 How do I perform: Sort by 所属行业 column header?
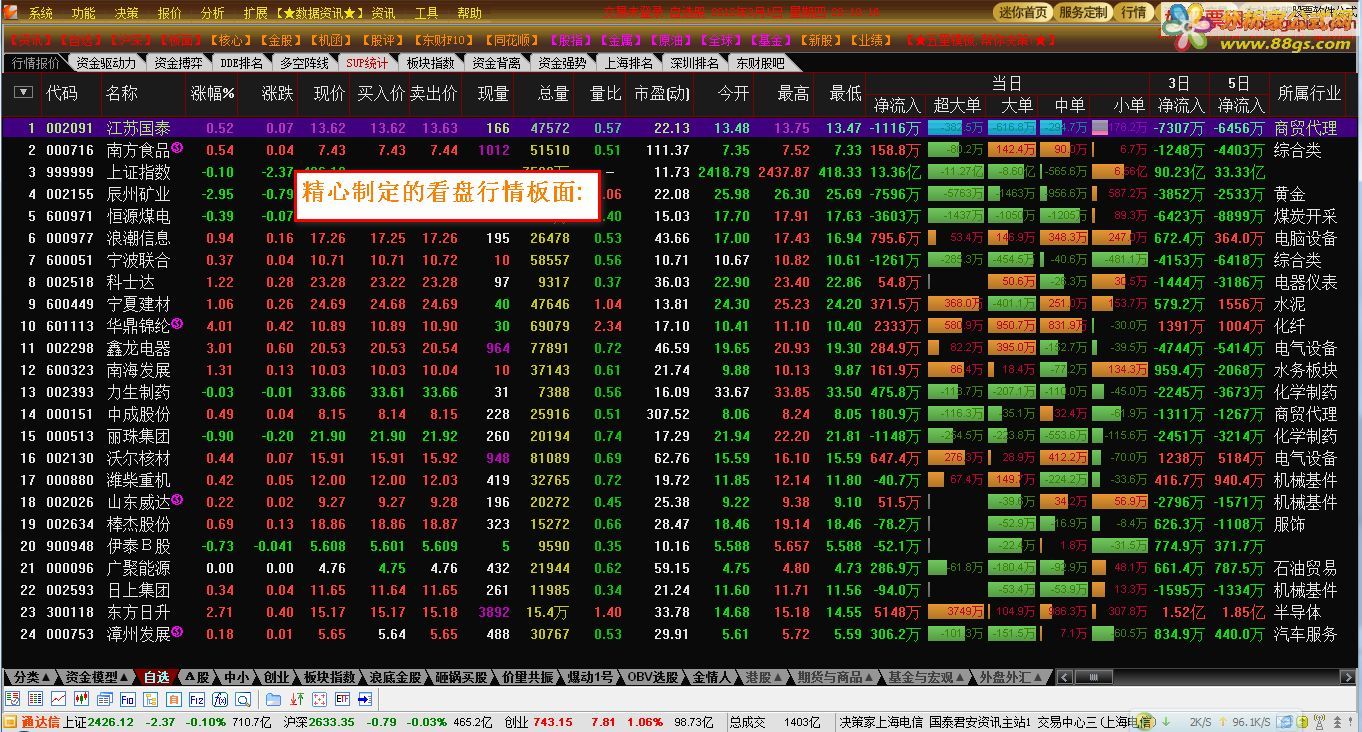coord(1309,93)
